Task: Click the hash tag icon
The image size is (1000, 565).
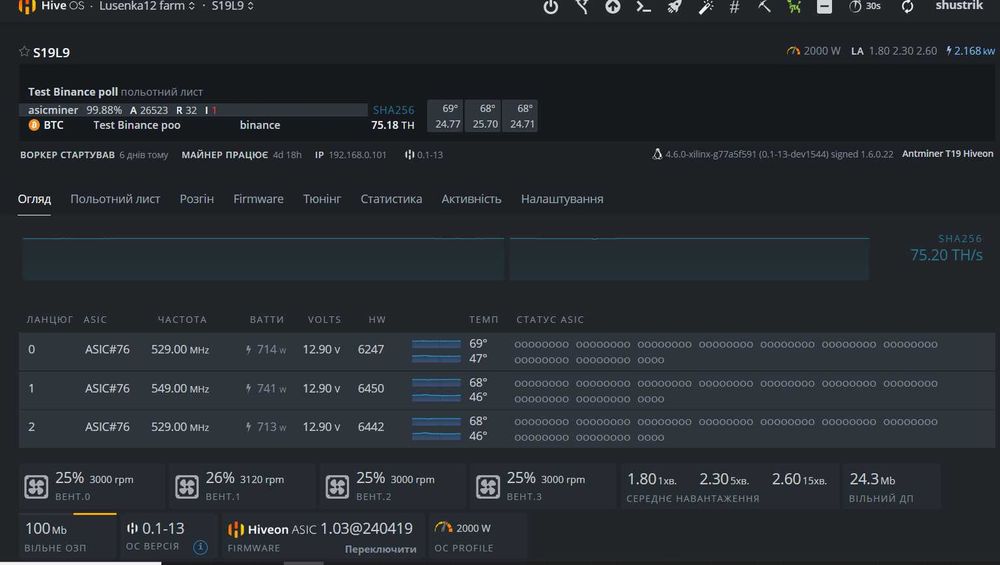Action: pyautogui.click(x=735, y=6)
